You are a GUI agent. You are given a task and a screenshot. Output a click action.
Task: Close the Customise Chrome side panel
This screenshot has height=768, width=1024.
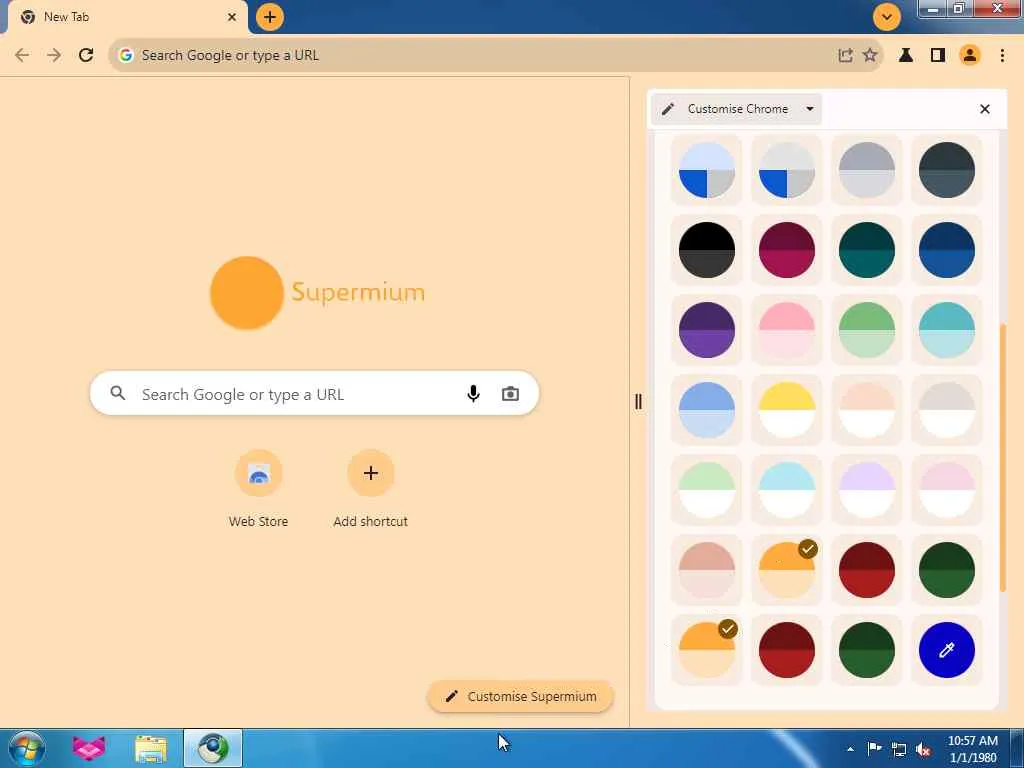pyautogui.click(x=985, y=109)
